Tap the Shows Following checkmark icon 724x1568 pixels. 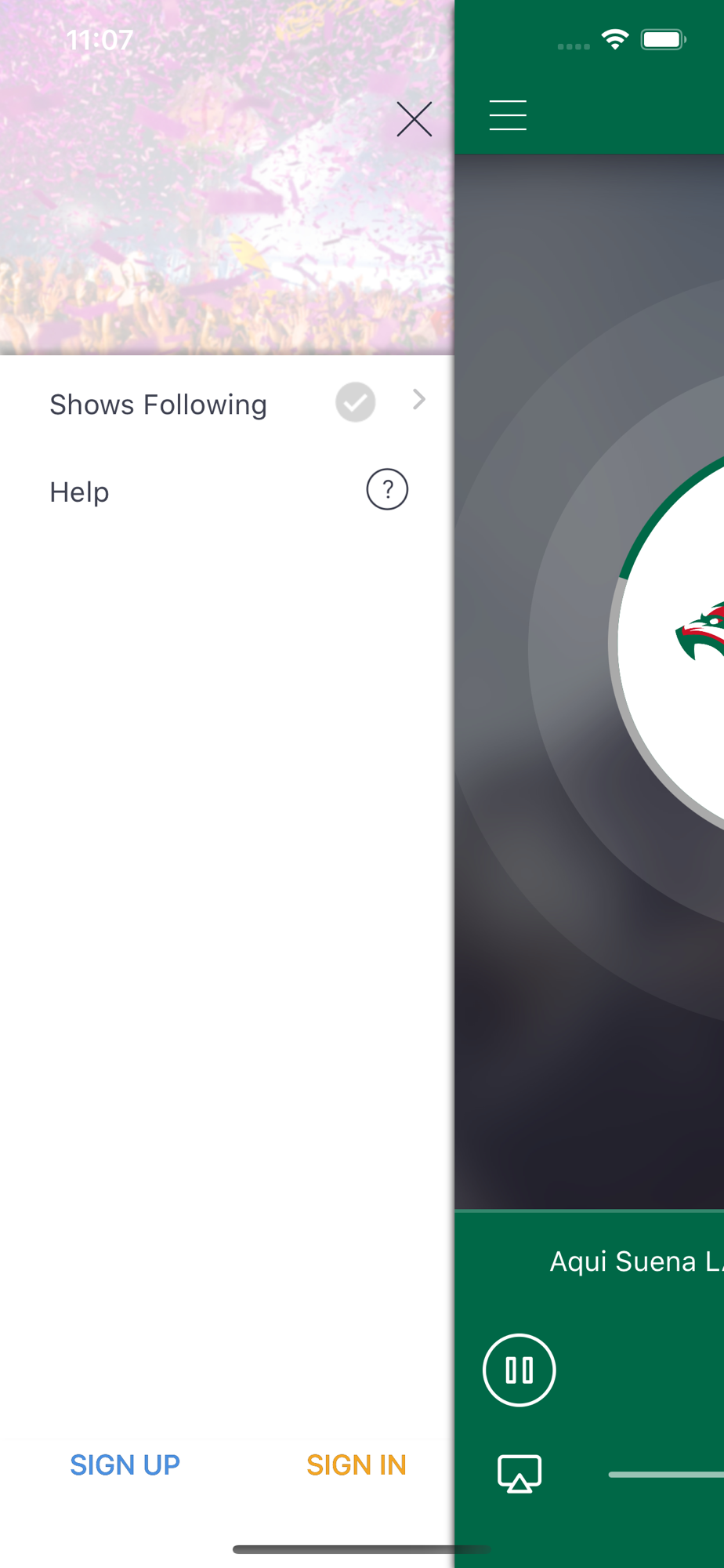coord(355,402)
